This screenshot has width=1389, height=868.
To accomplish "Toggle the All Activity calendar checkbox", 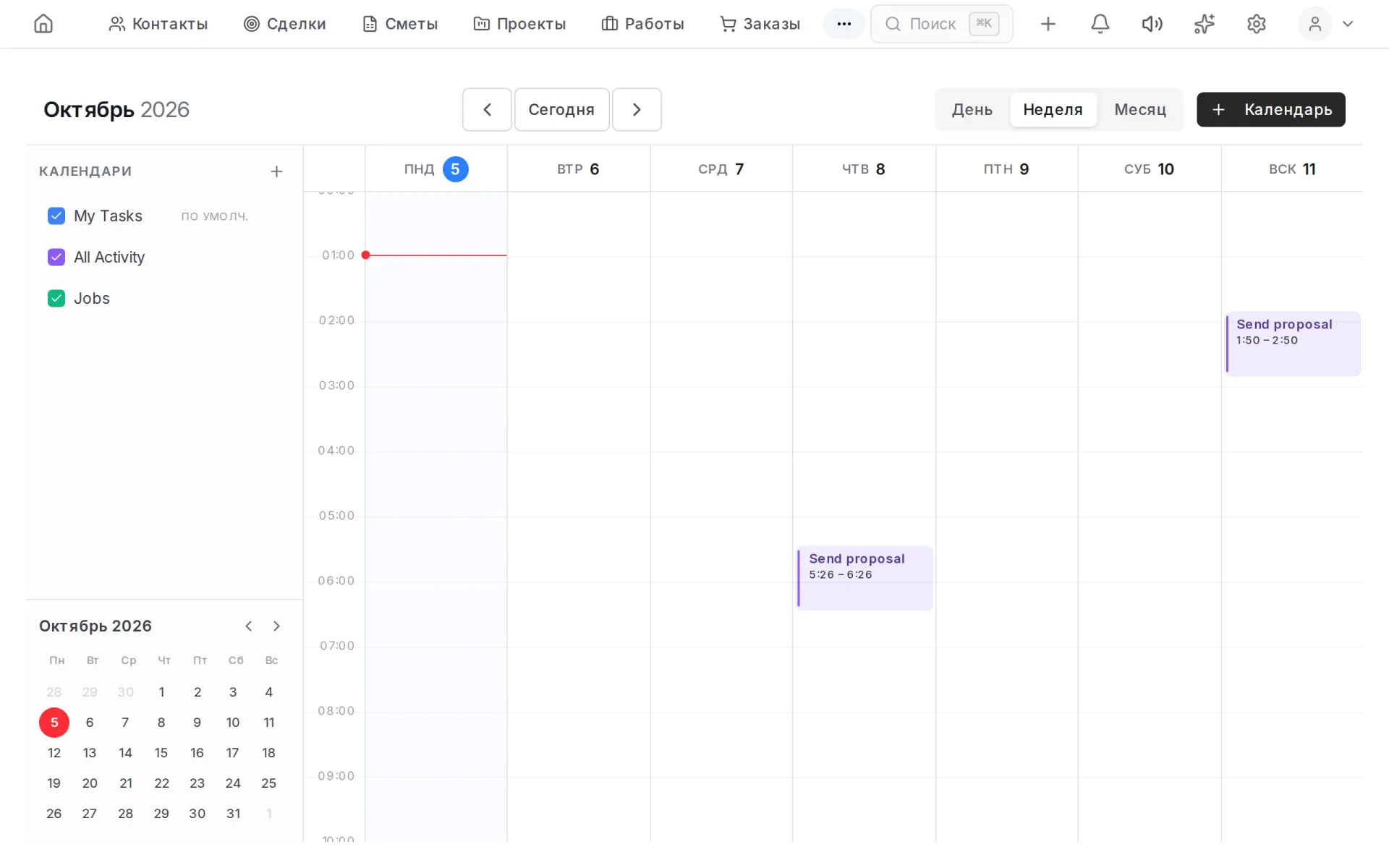I will pos(56,257).
